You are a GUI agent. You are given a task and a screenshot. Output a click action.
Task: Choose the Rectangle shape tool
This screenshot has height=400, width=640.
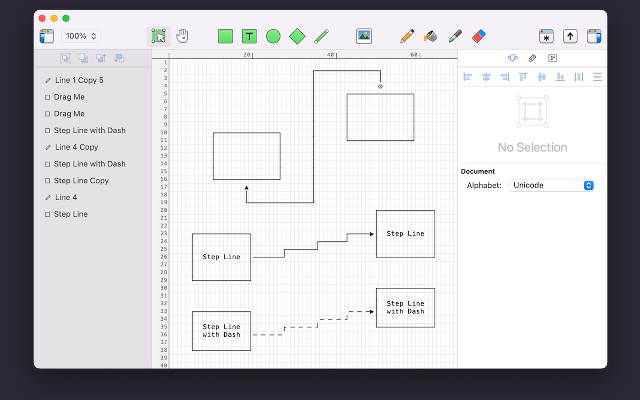(225, 36)
